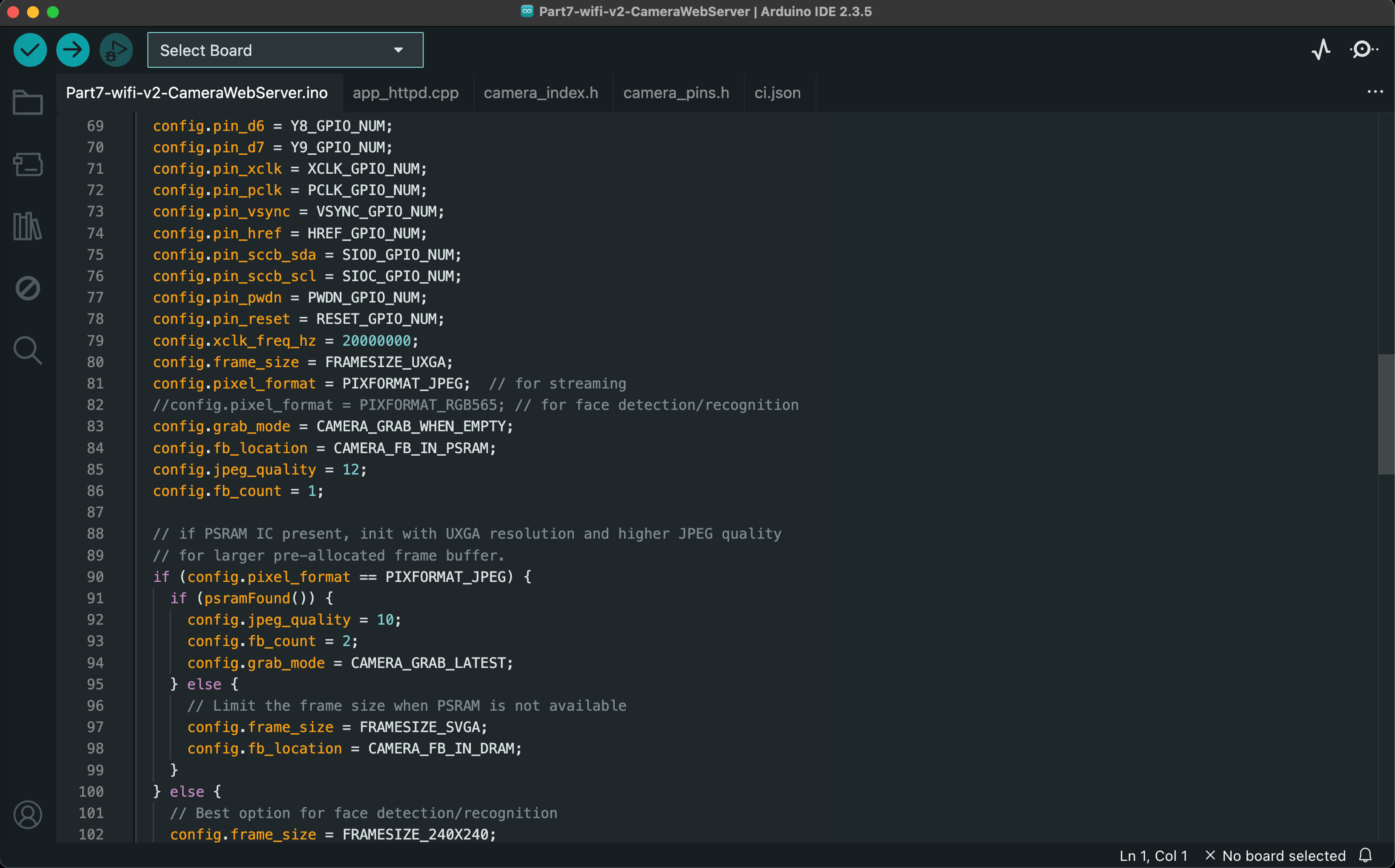Open the tab overflow three-dots menu
The width and height of the screenshot is (1395, 868).
[x=1375, y=92]
